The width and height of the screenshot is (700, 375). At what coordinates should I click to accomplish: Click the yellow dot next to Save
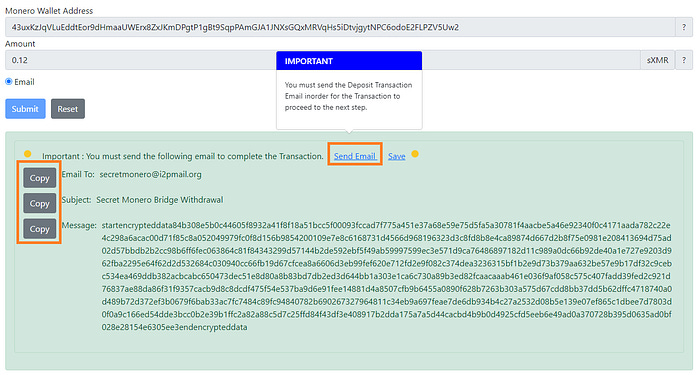(415, 154)
